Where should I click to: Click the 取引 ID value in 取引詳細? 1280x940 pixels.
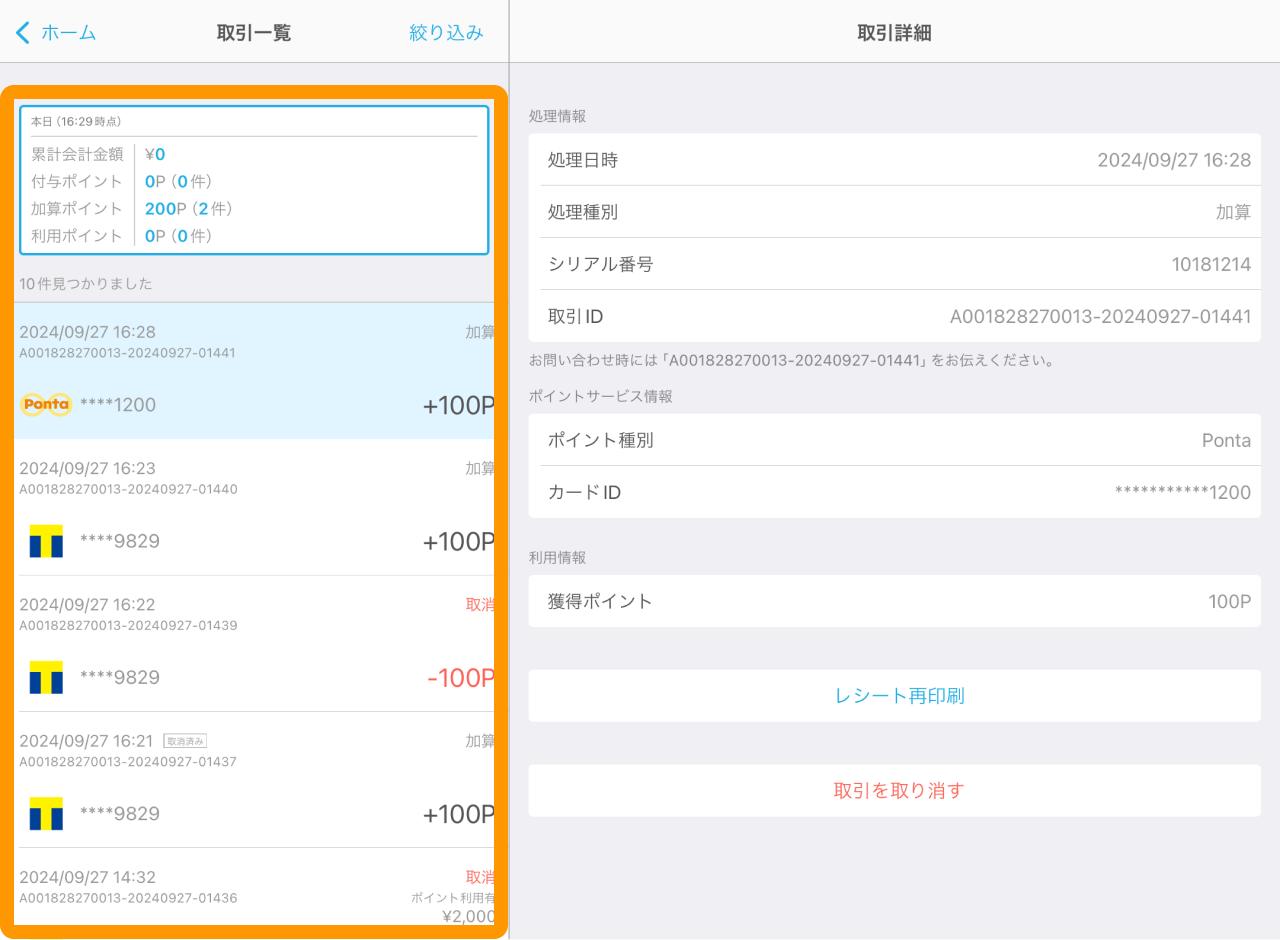1100,317
